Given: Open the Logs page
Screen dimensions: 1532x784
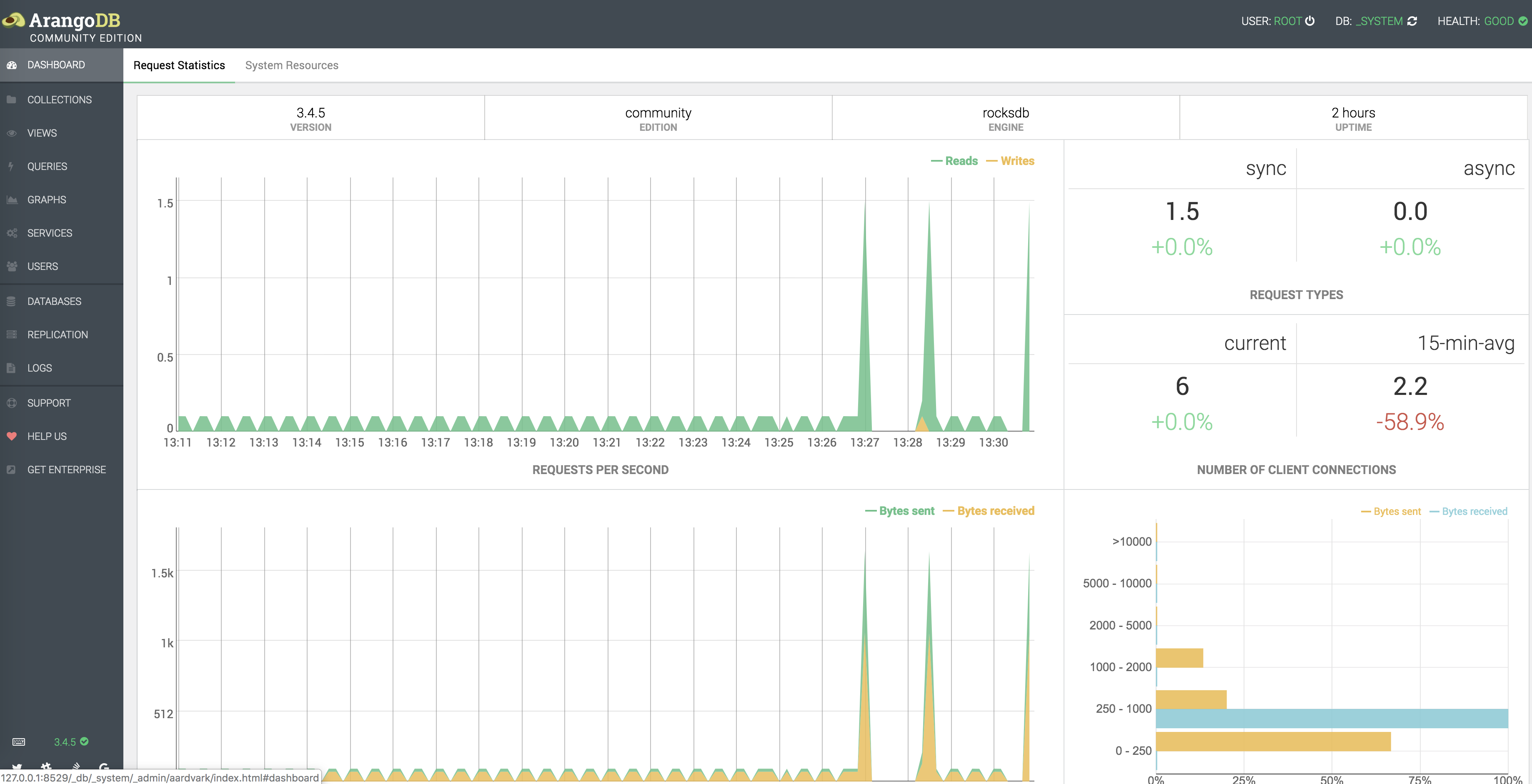Looking at the screenshot, I should click(x=39, y=368).
